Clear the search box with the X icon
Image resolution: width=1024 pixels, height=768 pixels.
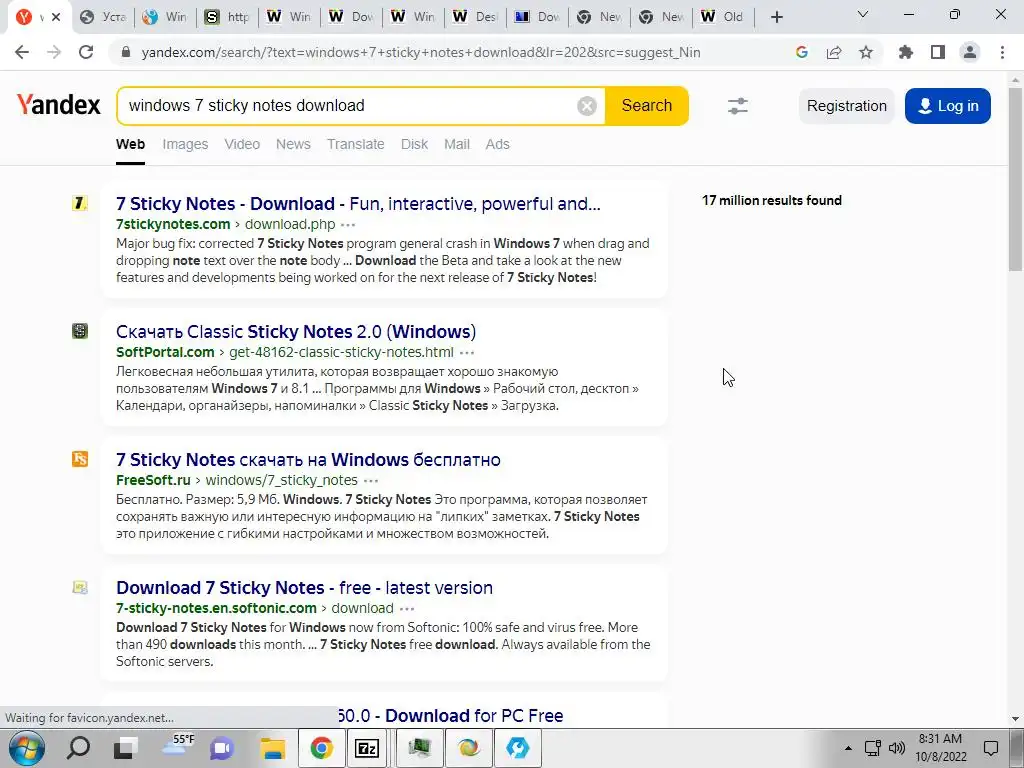587,106
